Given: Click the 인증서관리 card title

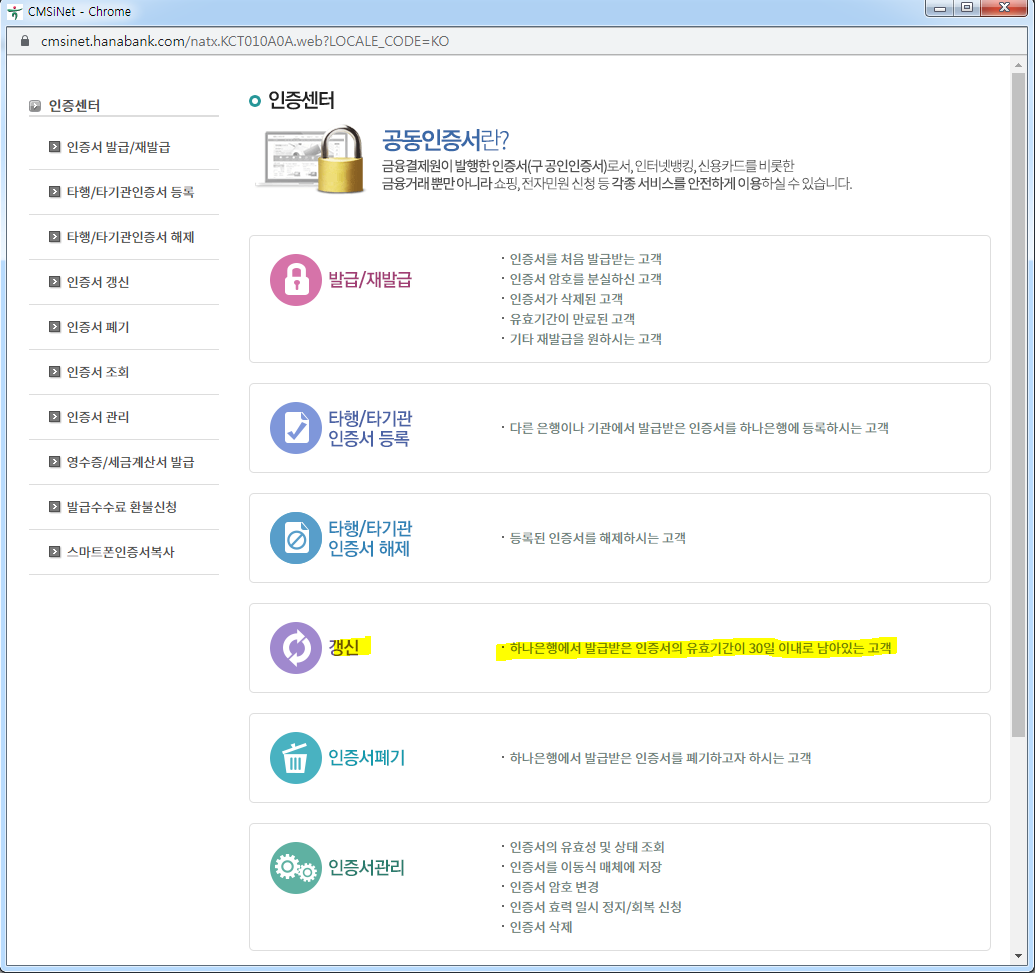Looking at the screenshot, I should (x=366, y=867).
